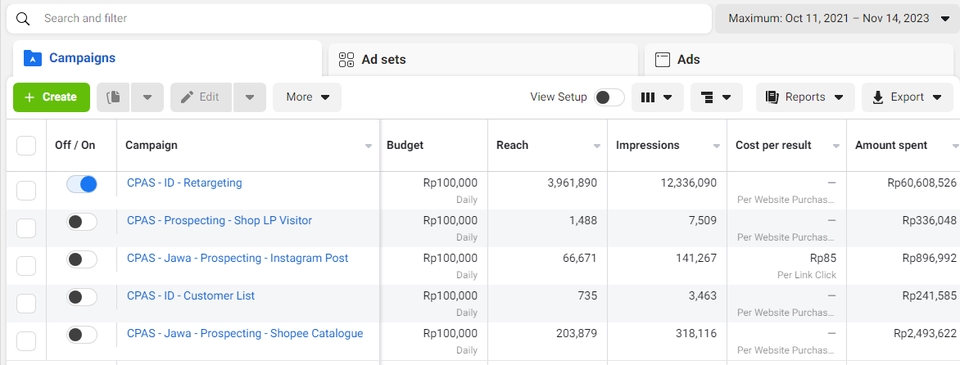Screen dimensions: 960x365
Task: Expand the Cost per result column menu
Action: (x=836, y=146)
